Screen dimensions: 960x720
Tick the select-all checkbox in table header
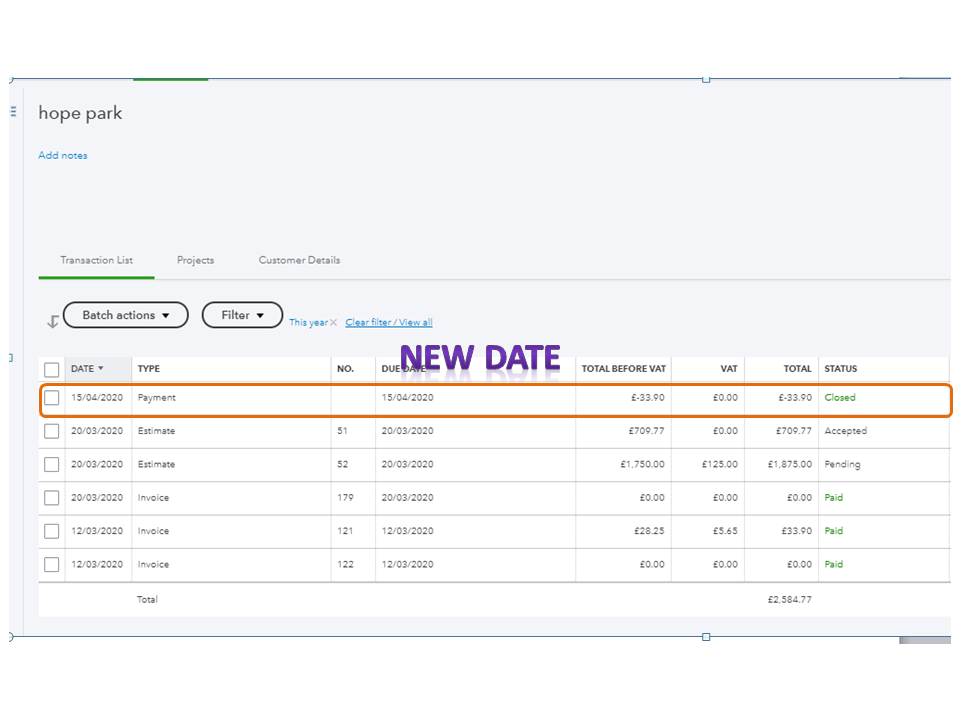[52, 370]
